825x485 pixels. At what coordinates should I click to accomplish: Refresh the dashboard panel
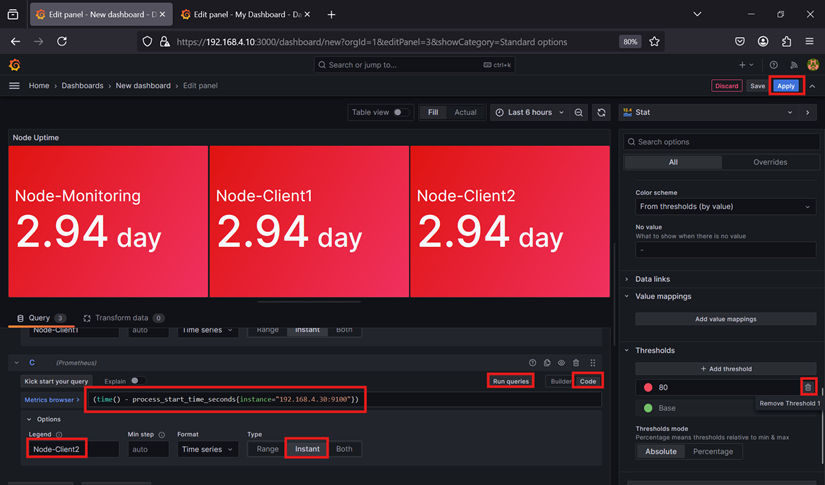(x=601, y=113)
